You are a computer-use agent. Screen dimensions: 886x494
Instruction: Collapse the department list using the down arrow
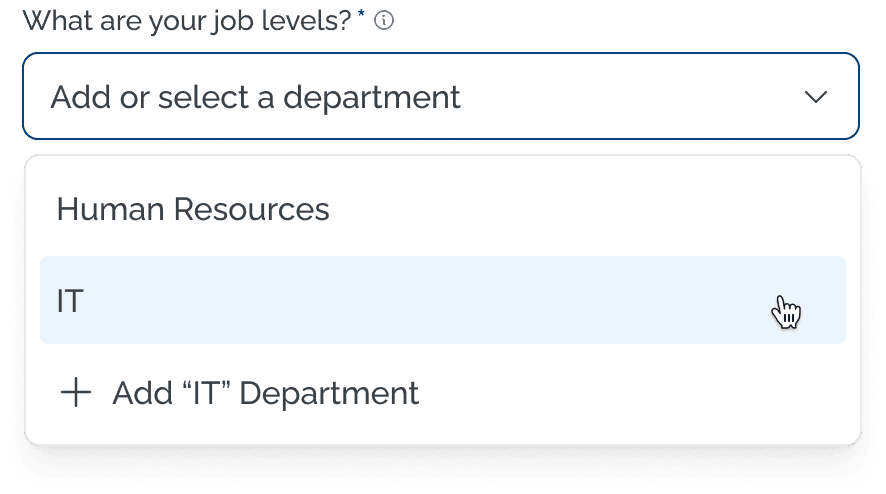point(816,97)
